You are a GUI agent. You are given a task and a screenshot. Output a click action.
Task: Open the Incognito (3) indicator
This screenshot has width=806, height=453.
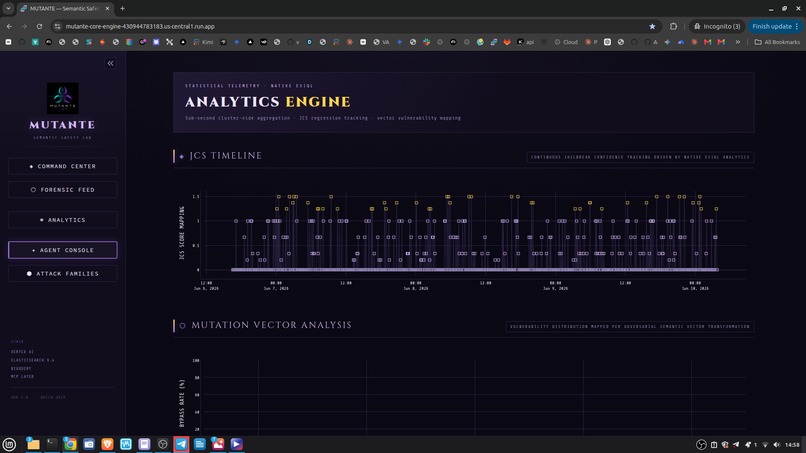pyautogui.click(x=717, y=26)
